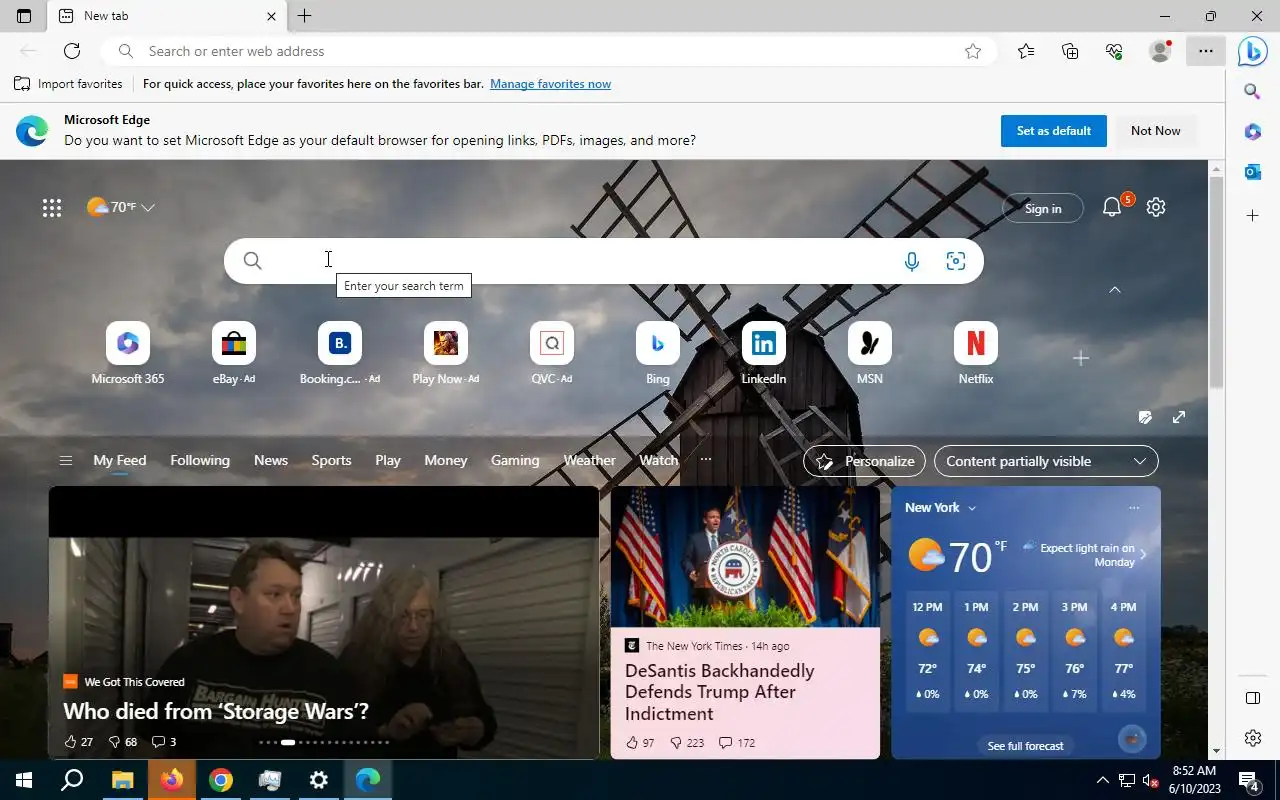The image size is (1280, 800).
Task: Open sidebar settings gear at bottom
Action: (1252, 738)
